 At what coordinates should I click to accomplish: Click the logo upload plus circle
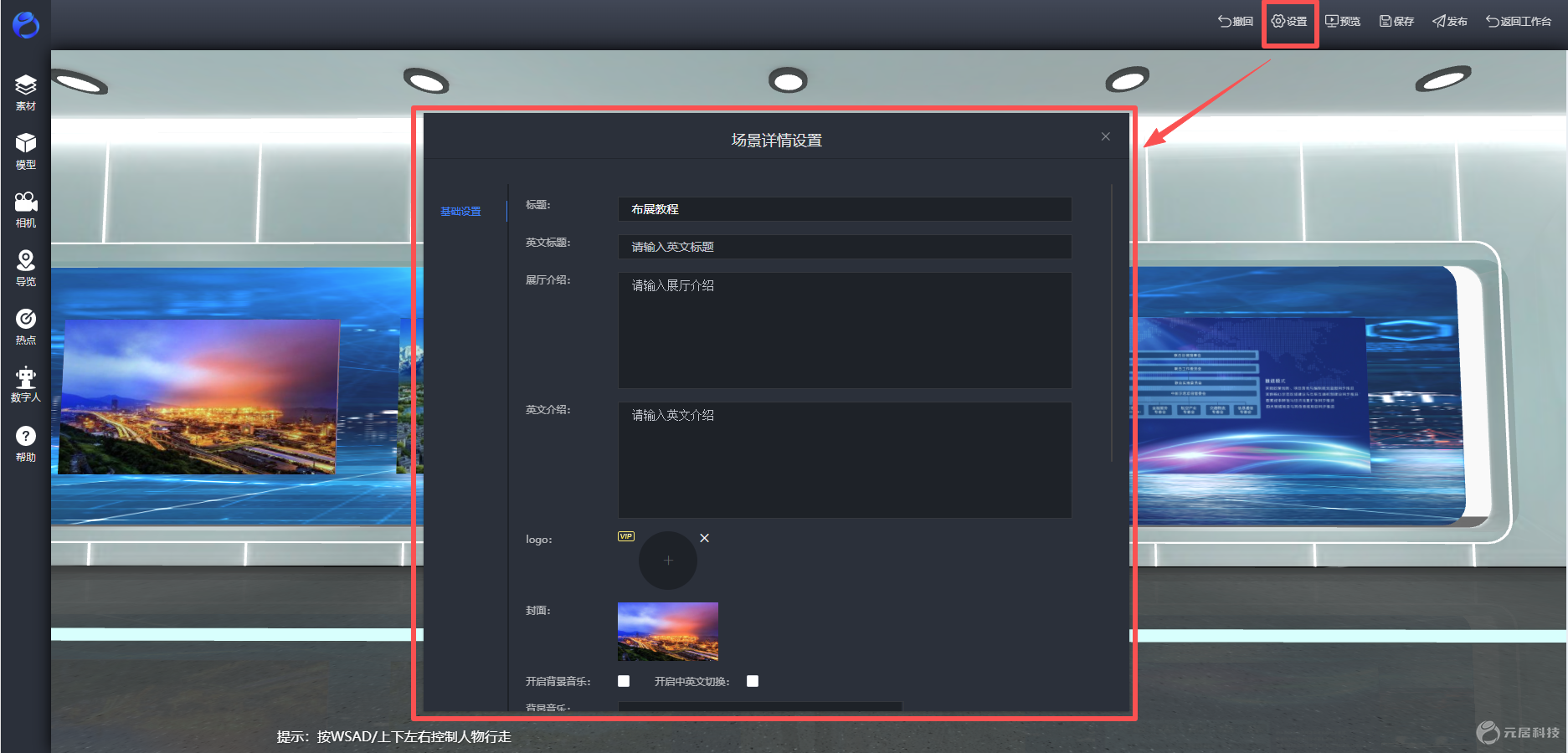[668, 561]
